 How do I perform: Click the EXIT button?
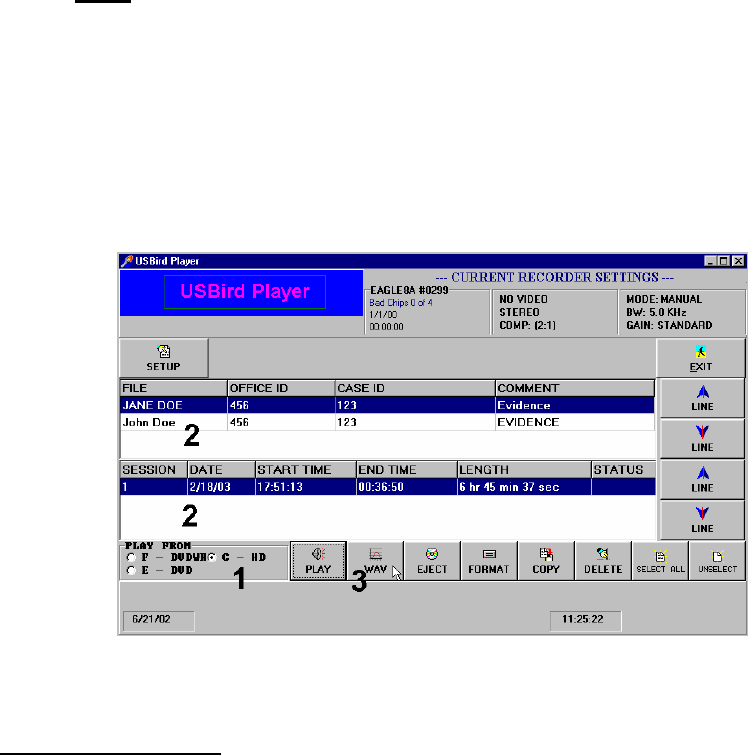[701, 358]
